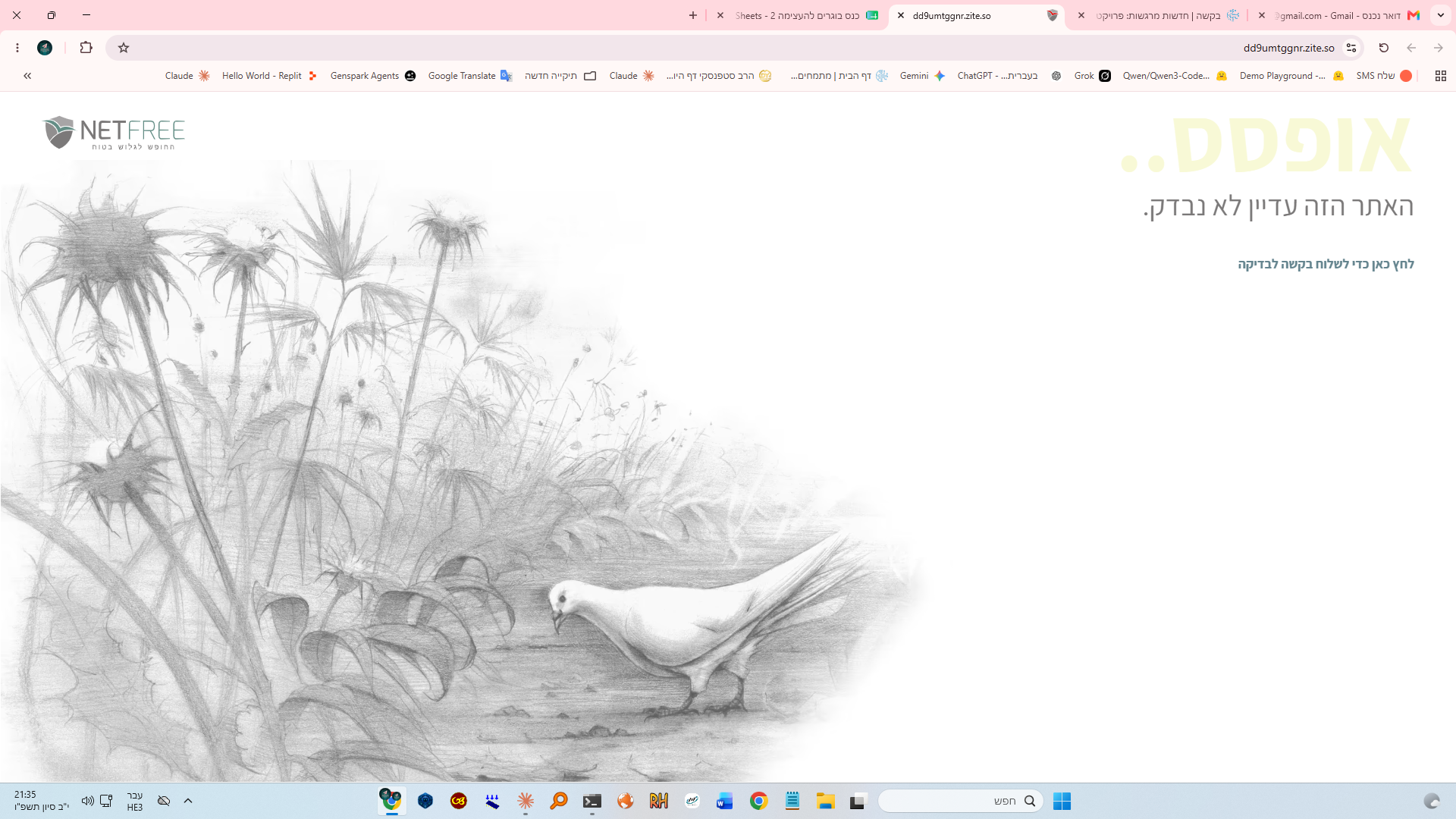Reload the current page

1383,48
